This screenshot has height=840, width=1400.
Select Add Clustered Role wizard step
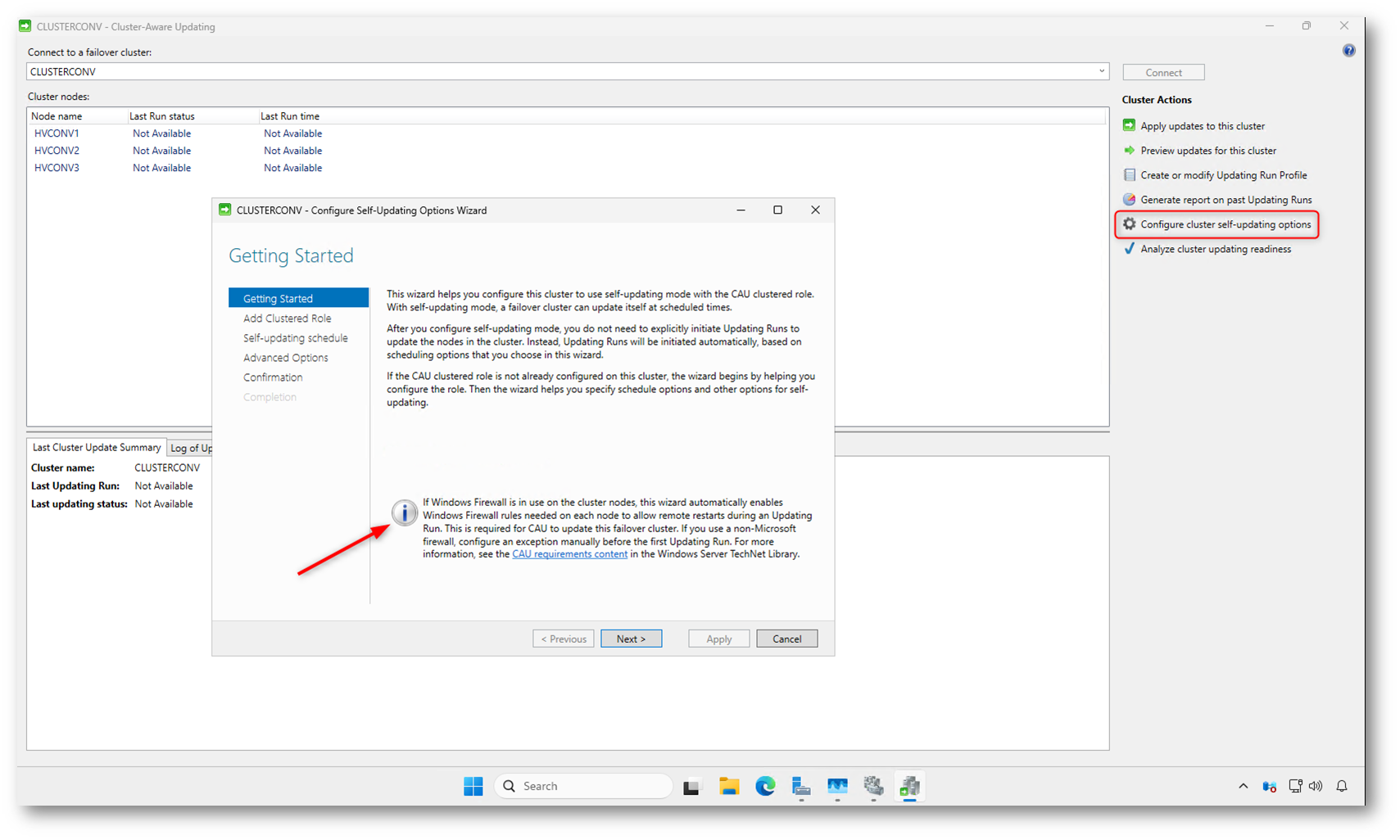(x=287, y=318)
